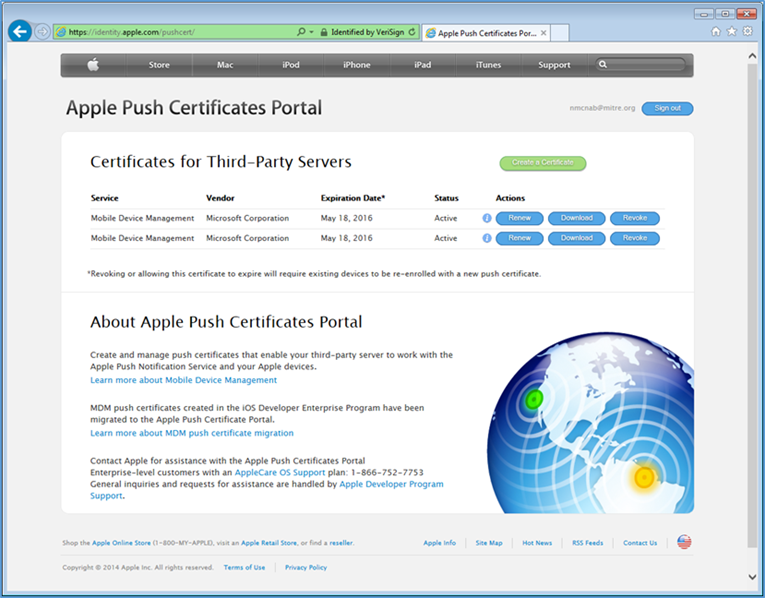Click the globe illustration image

[590, 422]
